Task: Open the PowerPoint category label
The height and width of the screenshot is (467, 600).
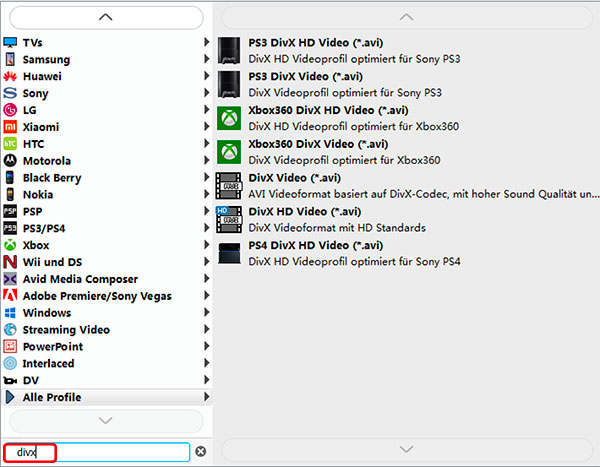Action: click(53, 346)
